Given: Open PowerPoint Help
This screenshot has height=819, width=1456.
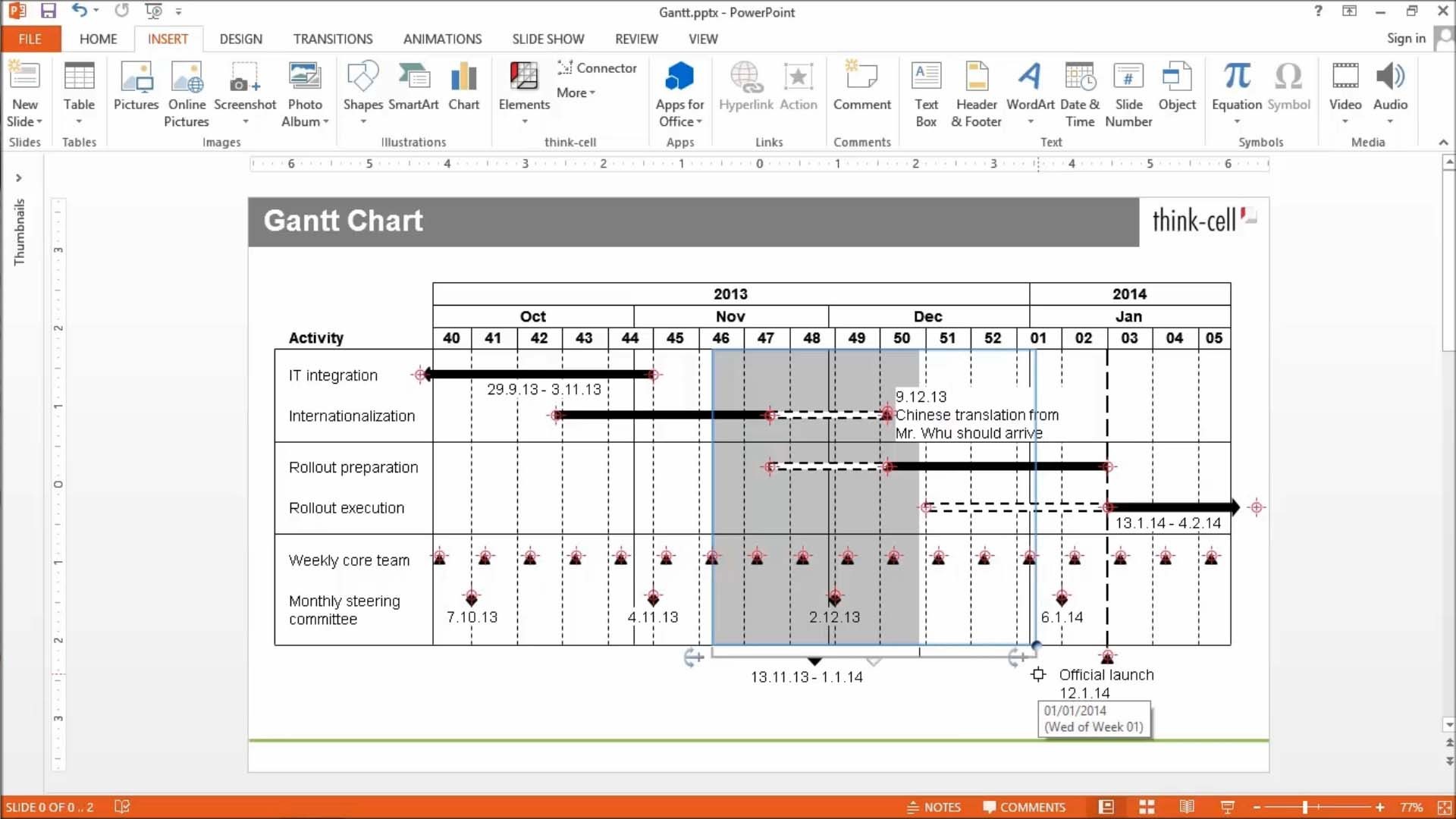Looking at the screenshot, I should pyautogui.click(x=1318, y=11).
